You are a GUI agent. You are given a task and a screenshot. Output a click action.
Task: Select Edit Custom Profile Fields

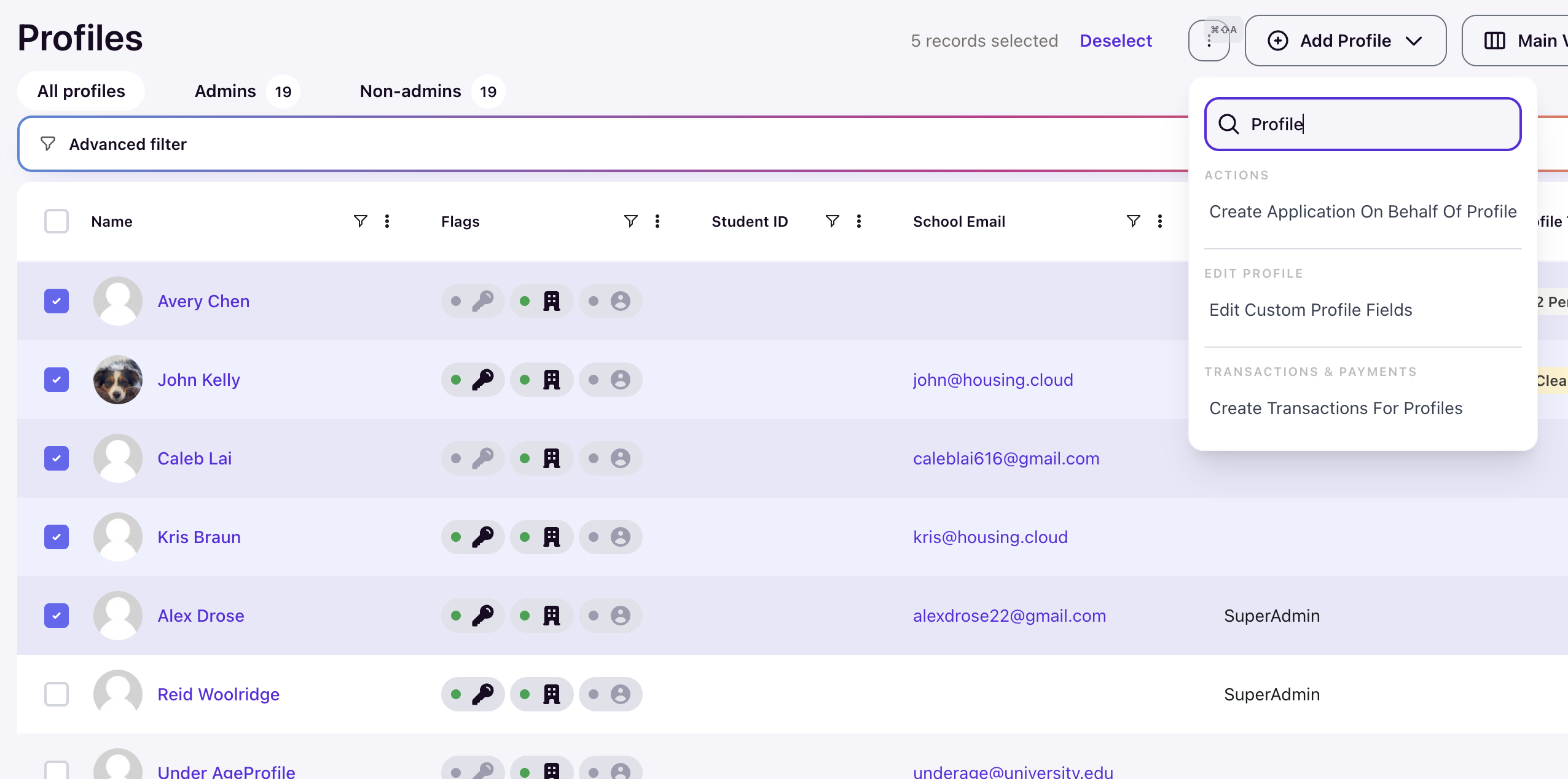1311,310
